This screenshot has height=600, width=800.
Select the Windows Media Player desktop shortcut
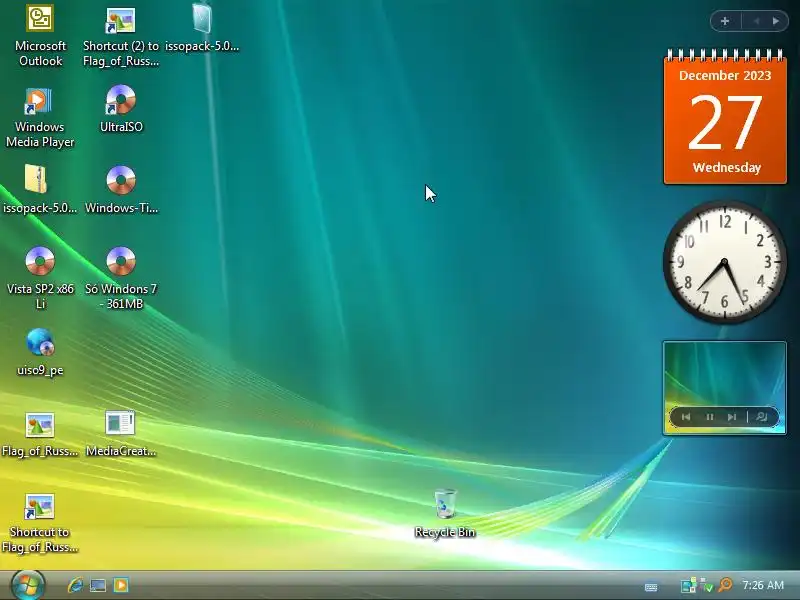point(40,117)
